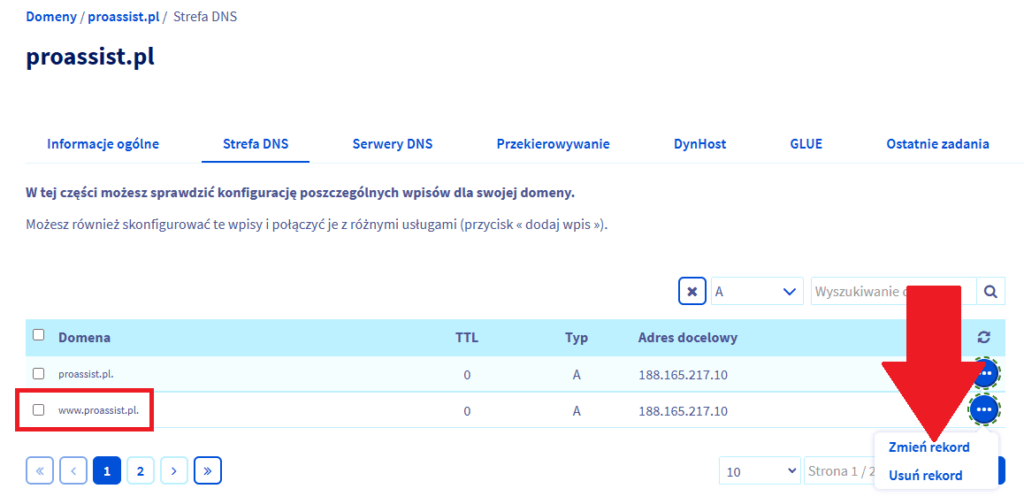1024x504 pixels.
Task: Open the DynHost tab
Action: tap(699, 144)
